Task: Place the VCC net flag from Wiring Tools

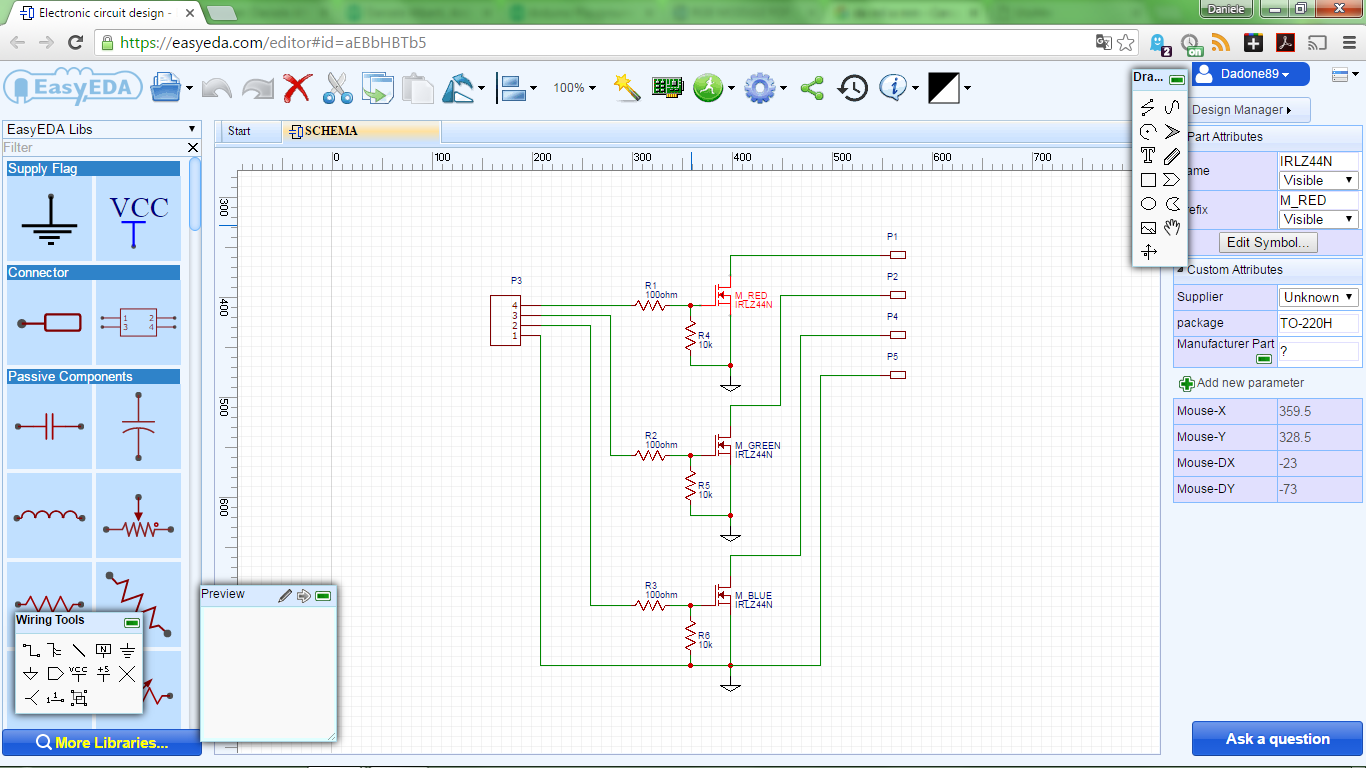Action: pos(79,674)
